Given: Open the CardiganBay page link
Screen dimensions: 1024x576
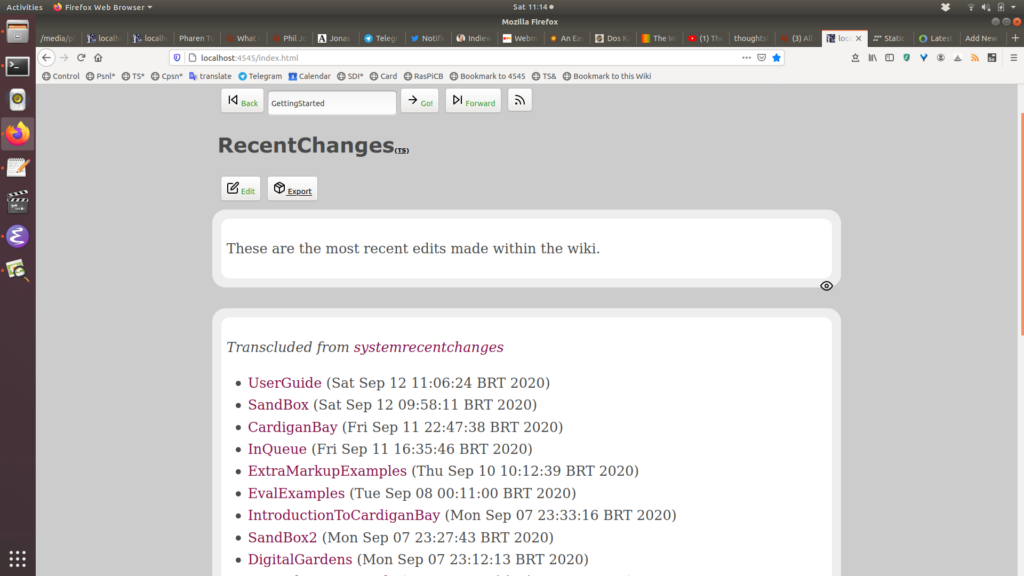Looking at the screenshot, I should click(293, 427).
